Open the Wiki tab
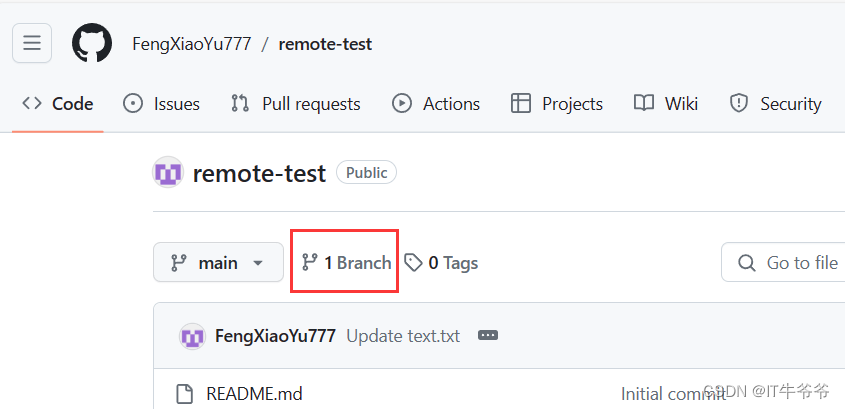845x409 pixels. point(667,103)
